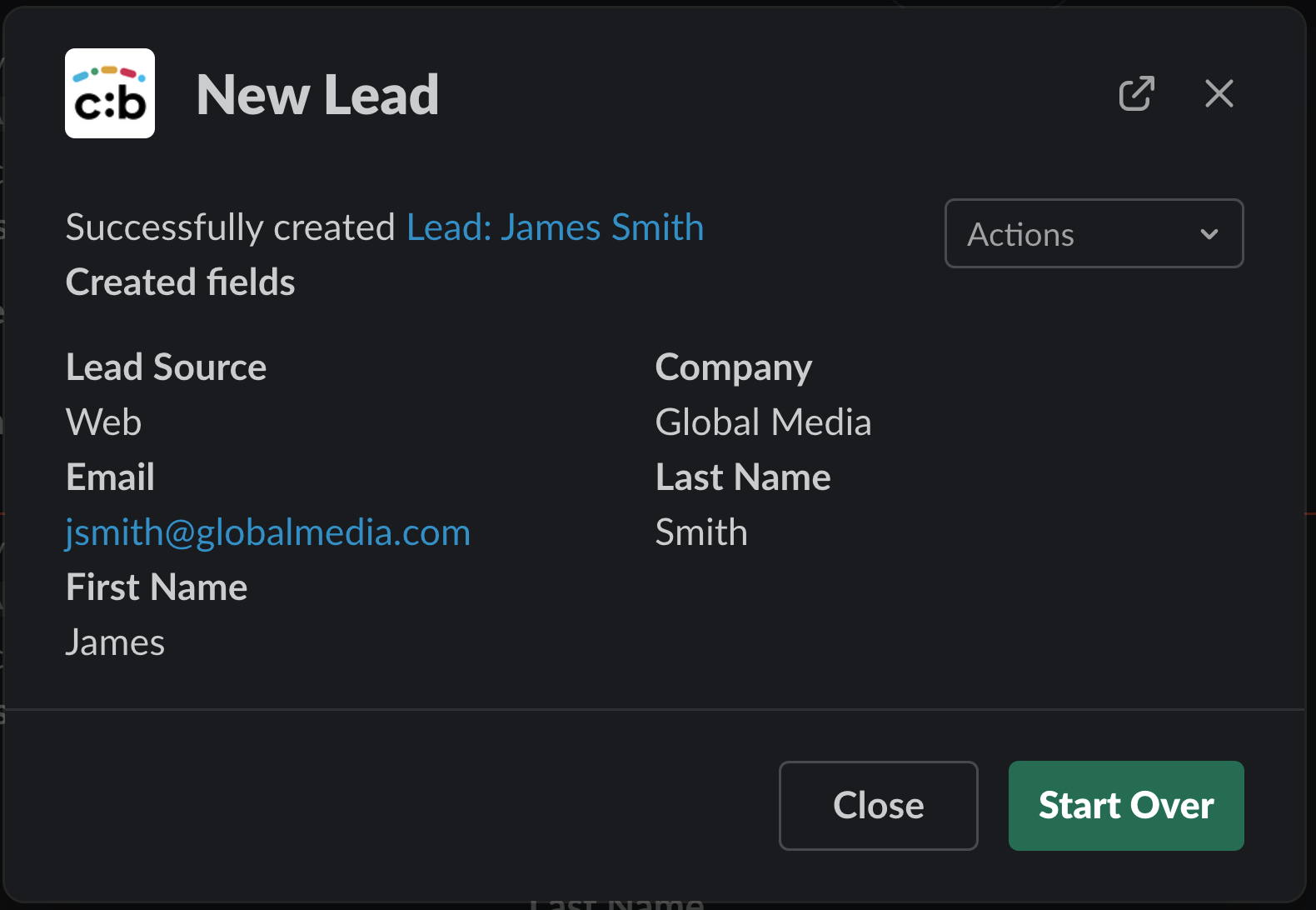This screenshot has height=910, width=1316.
Task: Click the Web lead source value
Action: tap(103, 422)
